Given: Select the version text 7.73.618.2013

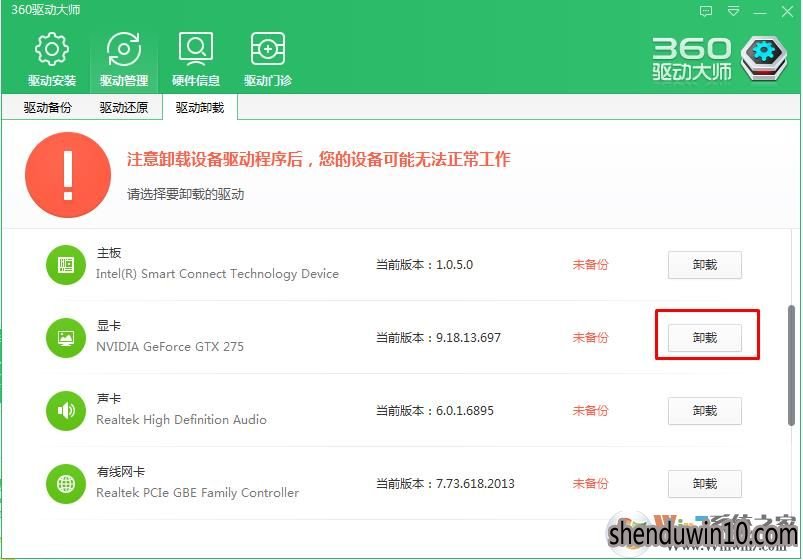Looking at the screenshot, I should (x=475, y=484).
